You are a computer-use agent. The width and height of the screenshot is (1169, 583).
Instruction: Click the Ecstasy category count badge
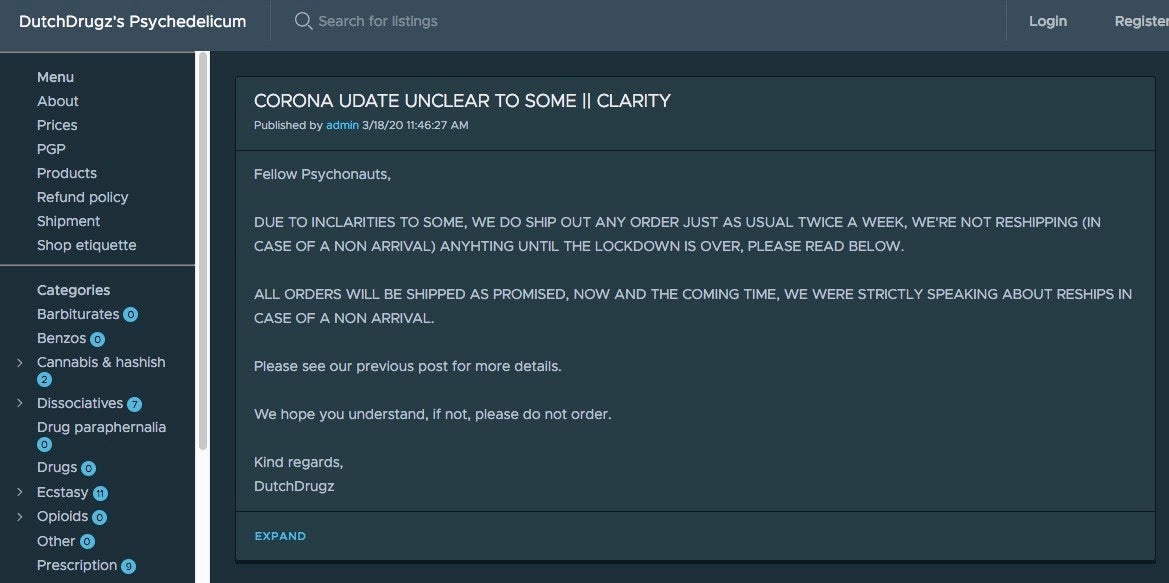[100, 493]
